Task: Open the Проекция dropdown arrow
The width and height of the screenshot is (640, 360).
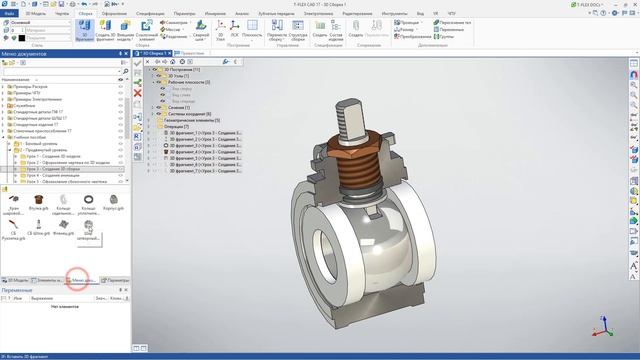Action: pyautogui.click(x=422, y=22)
